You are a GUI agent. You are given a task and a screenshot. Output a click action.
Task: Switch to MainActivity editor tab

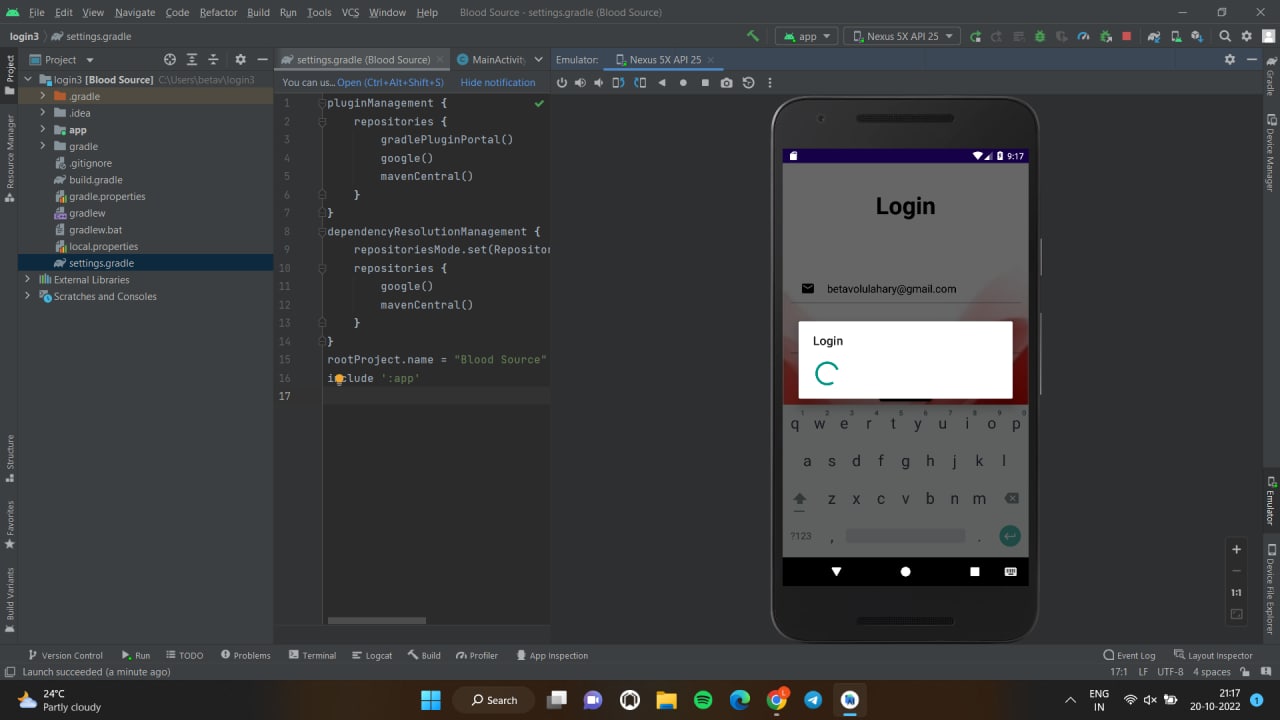click(491, 60)
